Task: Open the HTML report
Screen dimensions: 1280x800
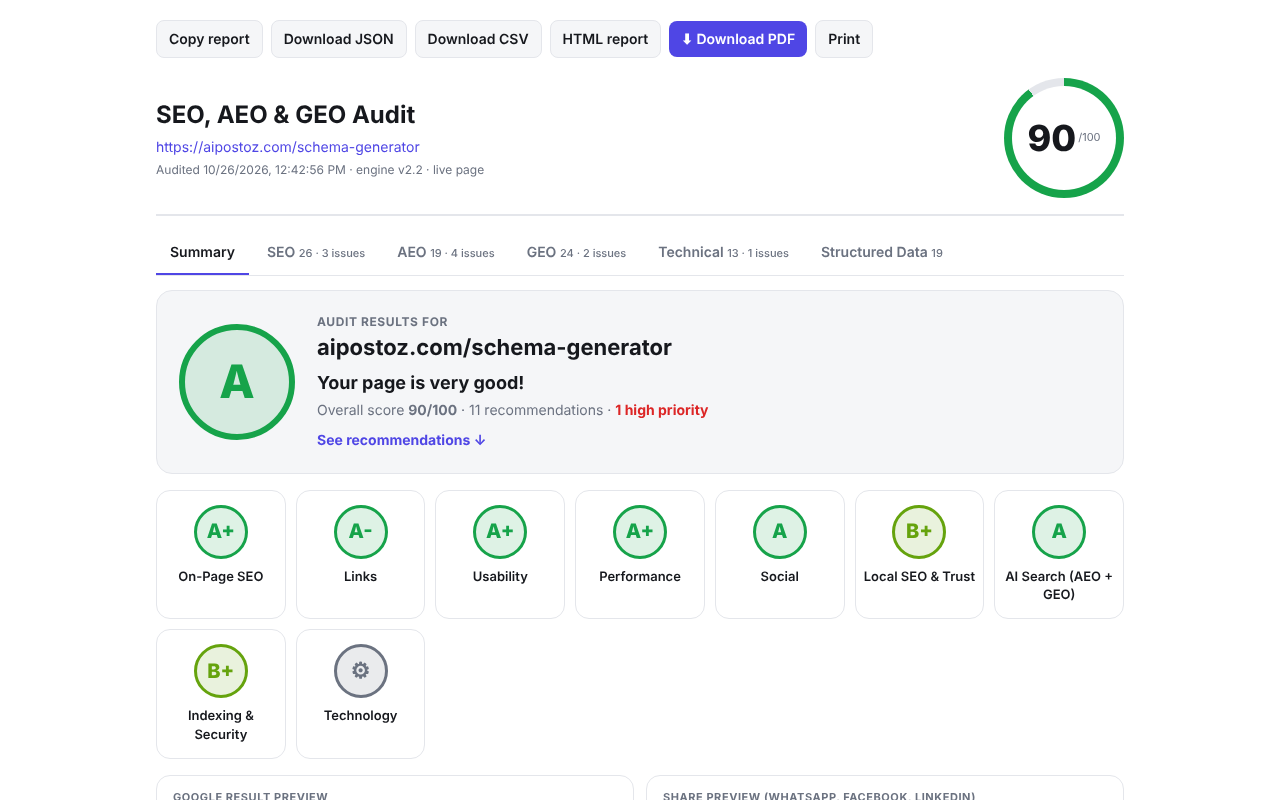Action: pos(605,39)
